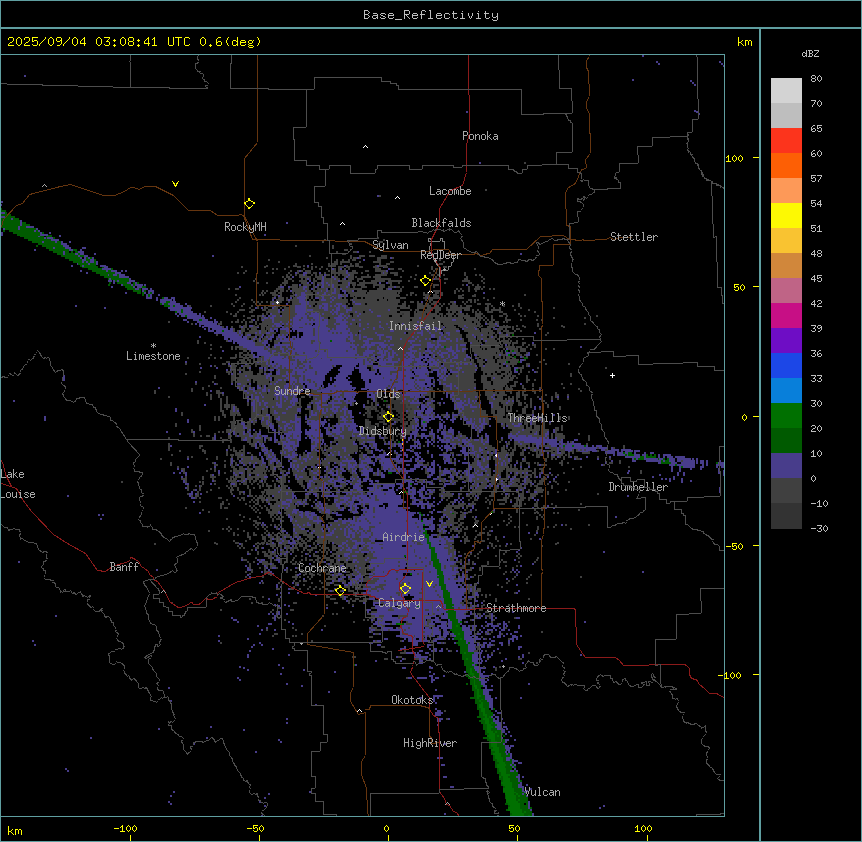This screenshot has width=862, height=842.
Task: Click the horizontal axis 50 km tick label
Action: pyautogui.click(x=514, y=828)
